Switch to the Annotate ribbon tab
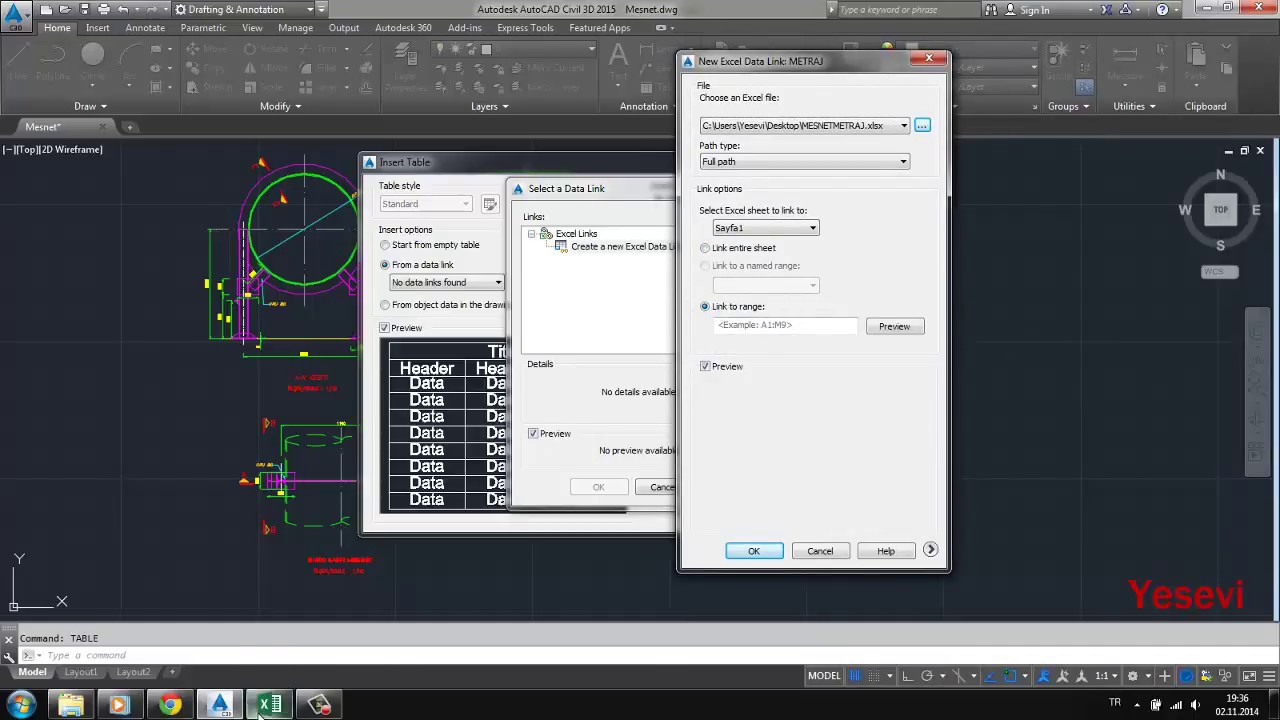The width and height of the screenshot is (1280, 720). click(145, 28)
